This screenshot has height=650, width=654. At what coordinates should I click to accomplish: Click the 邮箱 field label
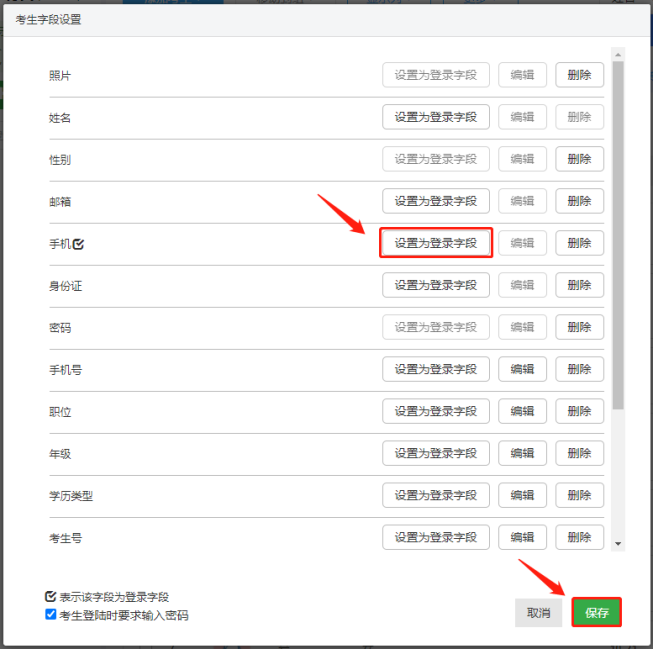pyautogui.click(x=60, y=202)
